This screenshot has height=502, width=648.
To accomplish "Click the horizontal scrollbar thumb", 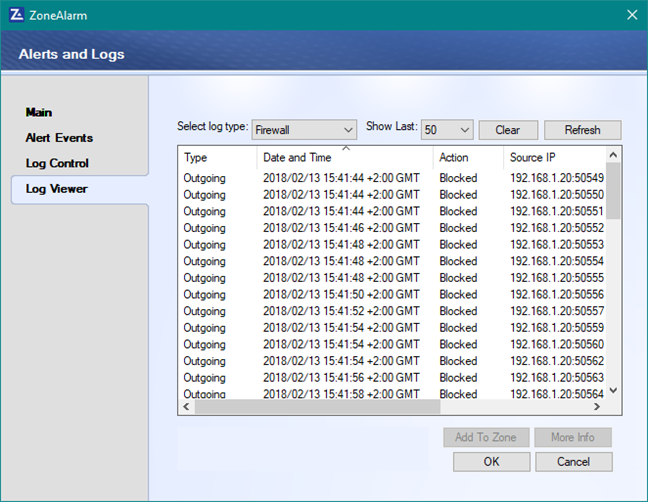I will point(317,407).
